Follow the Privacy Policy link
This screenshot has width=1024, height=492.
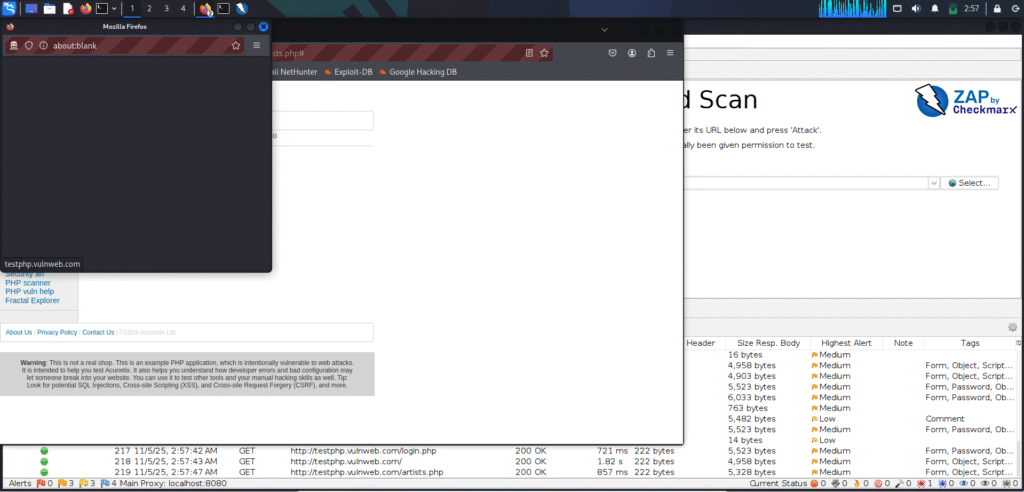(x=57, y=332)
